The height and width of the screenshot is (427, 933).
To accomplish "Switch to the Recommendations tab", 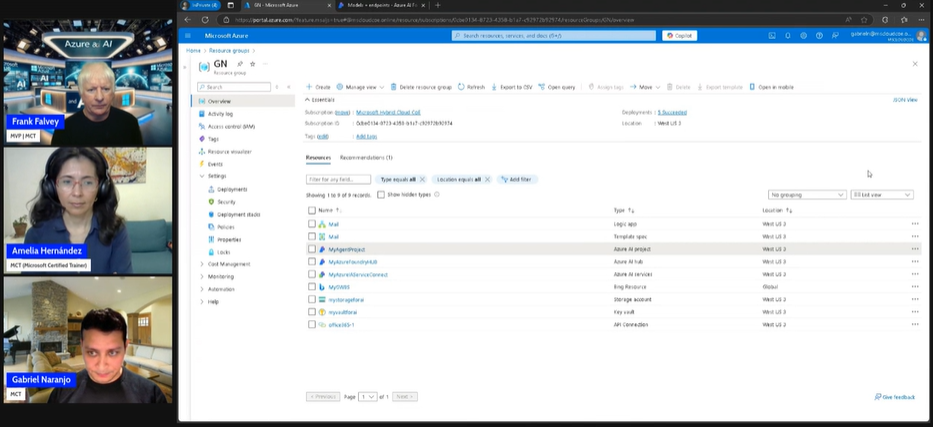I will click(x=365, y=158).
